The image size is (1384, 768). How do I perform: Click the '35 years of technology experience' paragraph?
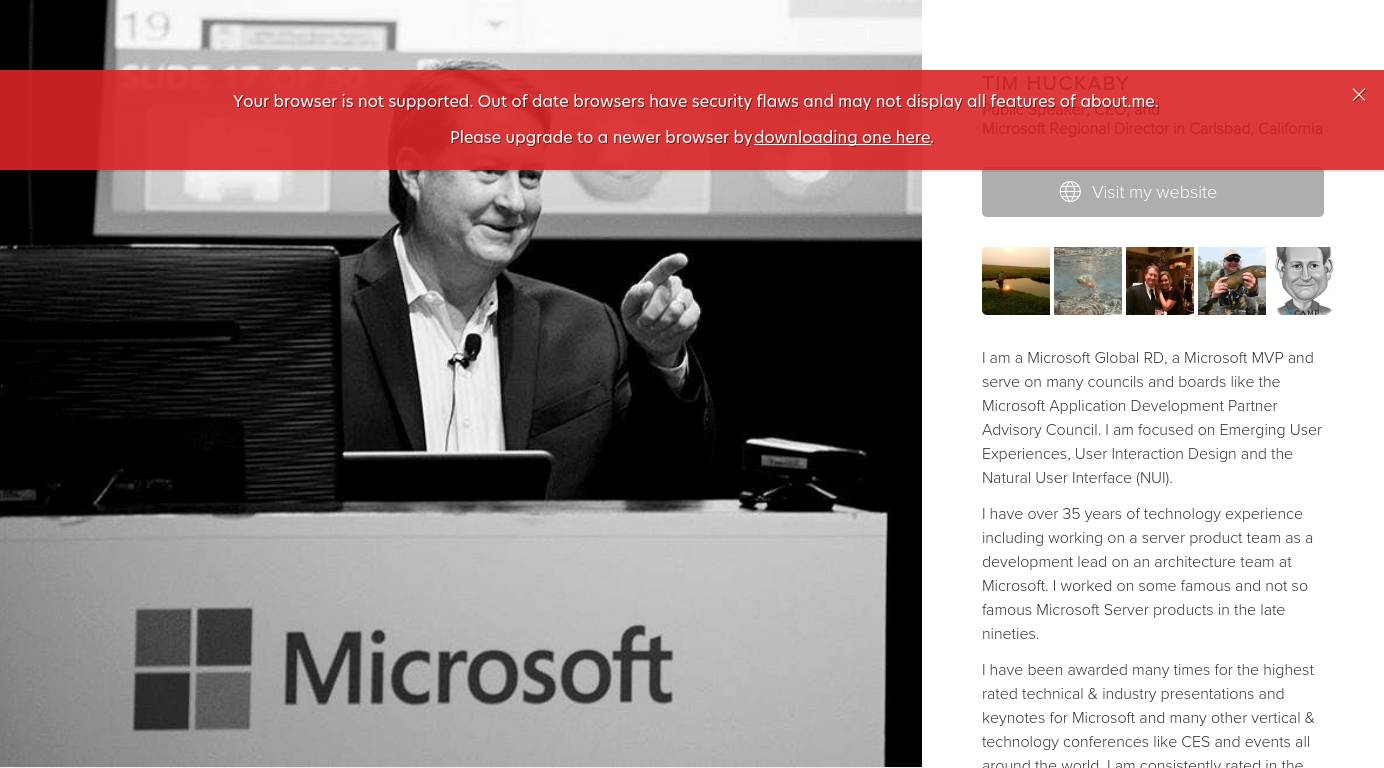coord(1148,574)
